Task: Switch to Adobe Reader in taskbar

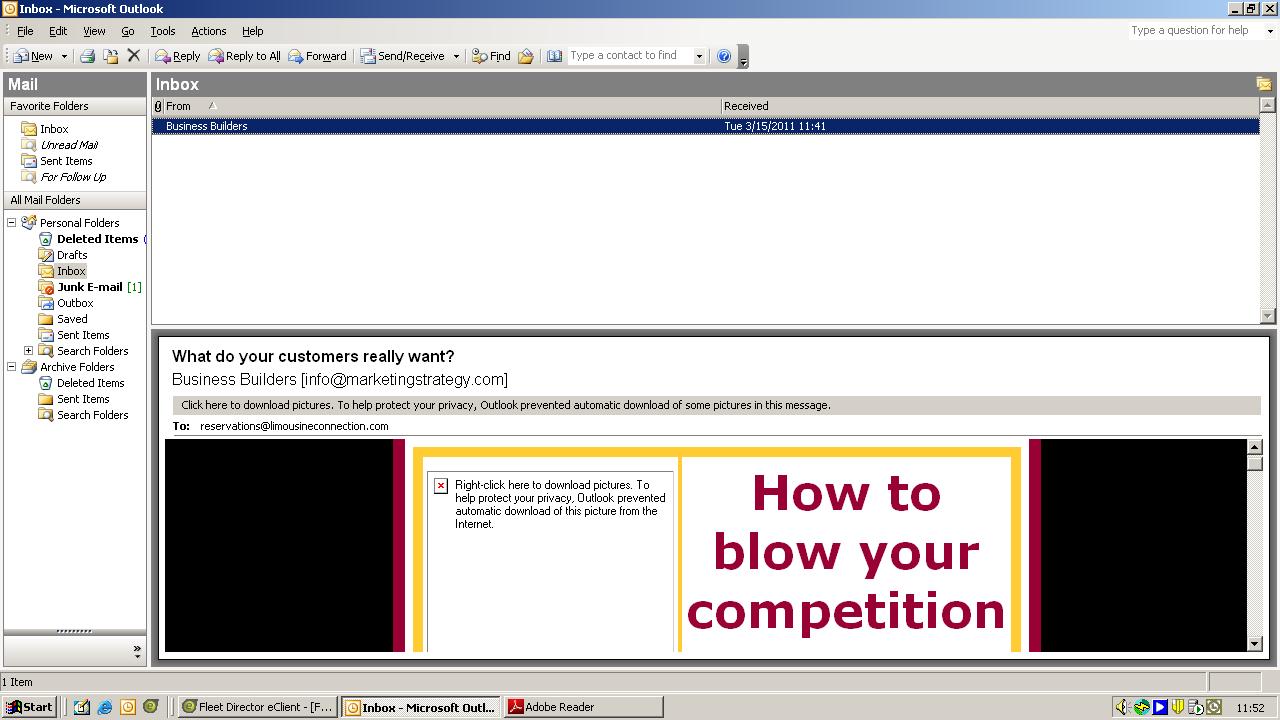Action: tap(583, 707)
